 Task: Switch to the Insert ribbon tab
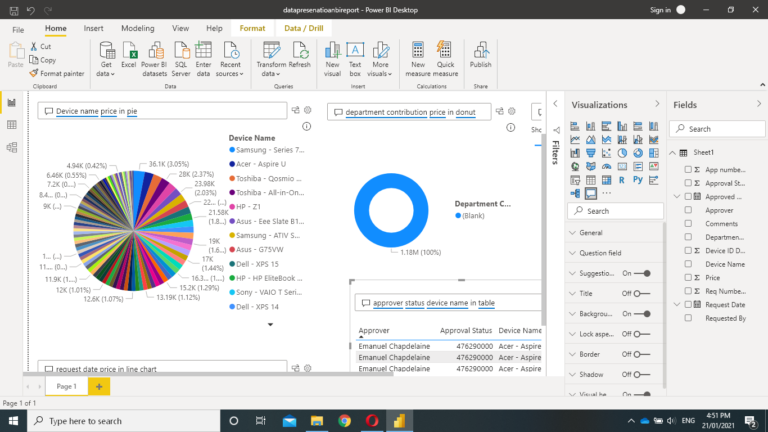[x=93, y=28]
